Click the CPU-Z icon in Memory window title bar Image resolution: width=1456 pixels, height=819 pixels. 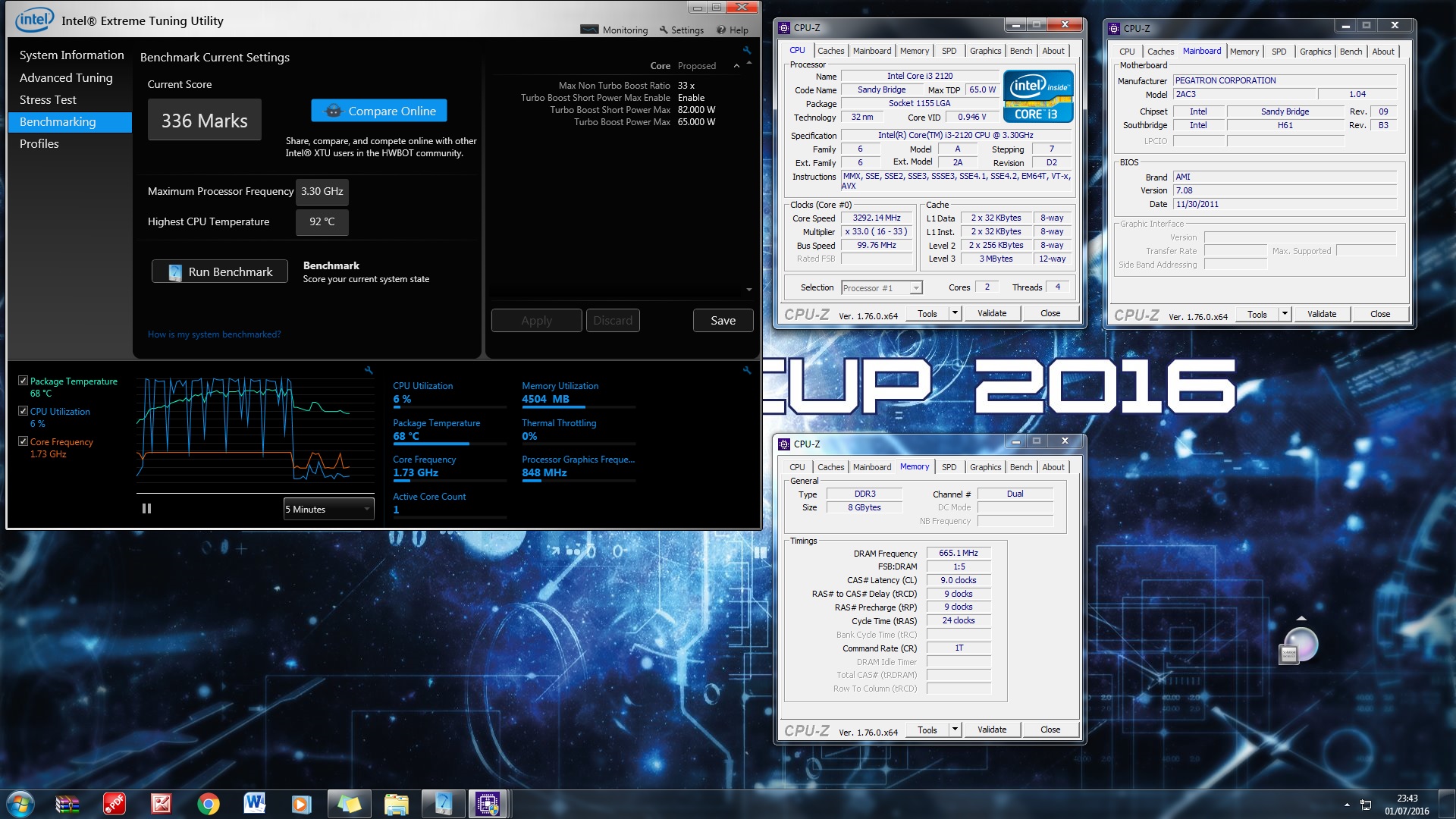784,444
